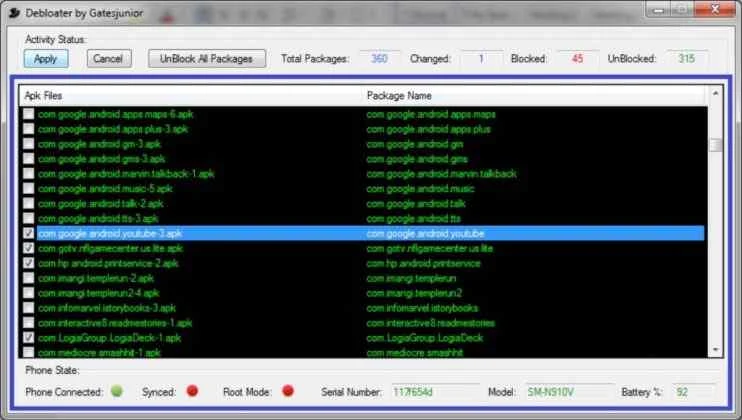Click the Apk Files column header
The image size is (742, 420).
[191, 96]
